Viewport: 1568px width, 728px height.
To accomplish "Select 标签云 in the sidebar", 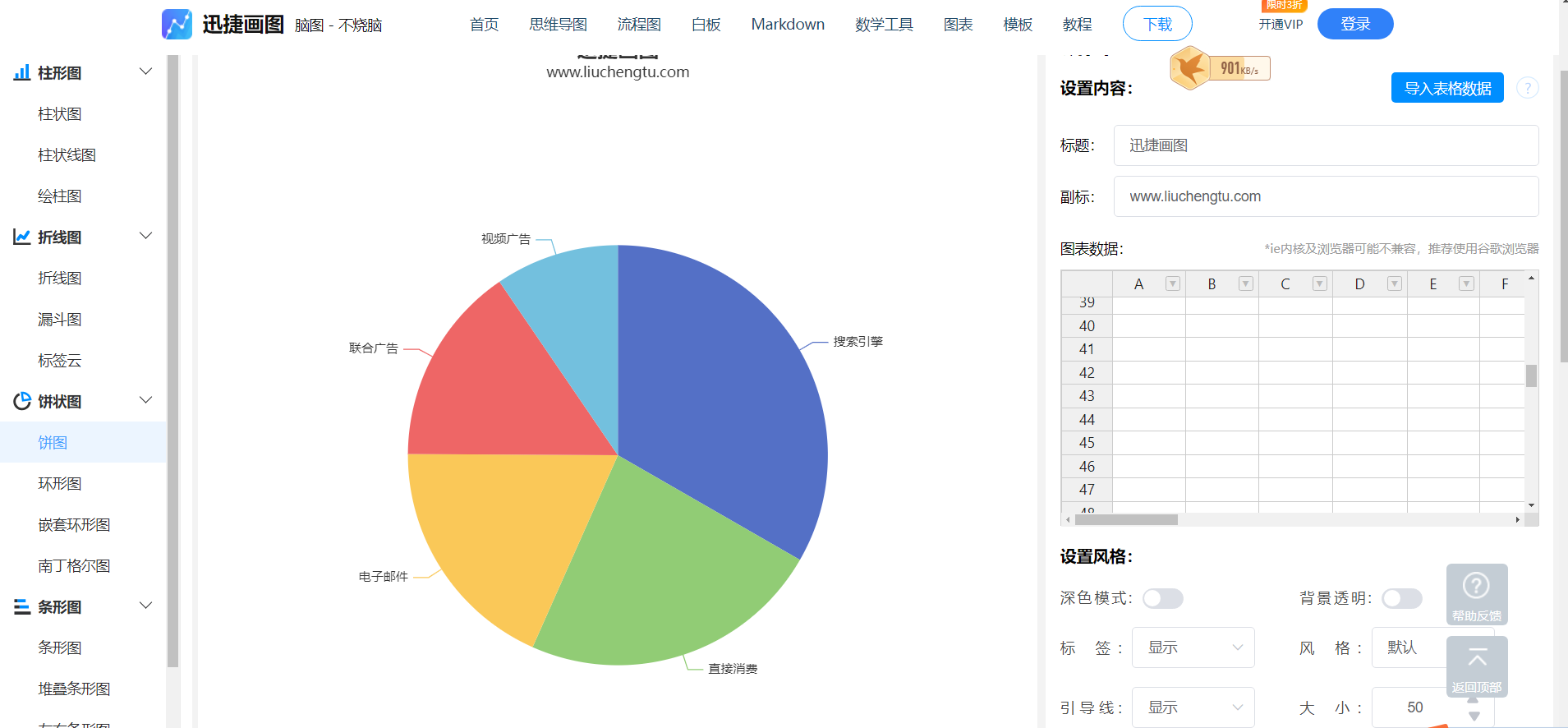I will [x=60, y=361].
